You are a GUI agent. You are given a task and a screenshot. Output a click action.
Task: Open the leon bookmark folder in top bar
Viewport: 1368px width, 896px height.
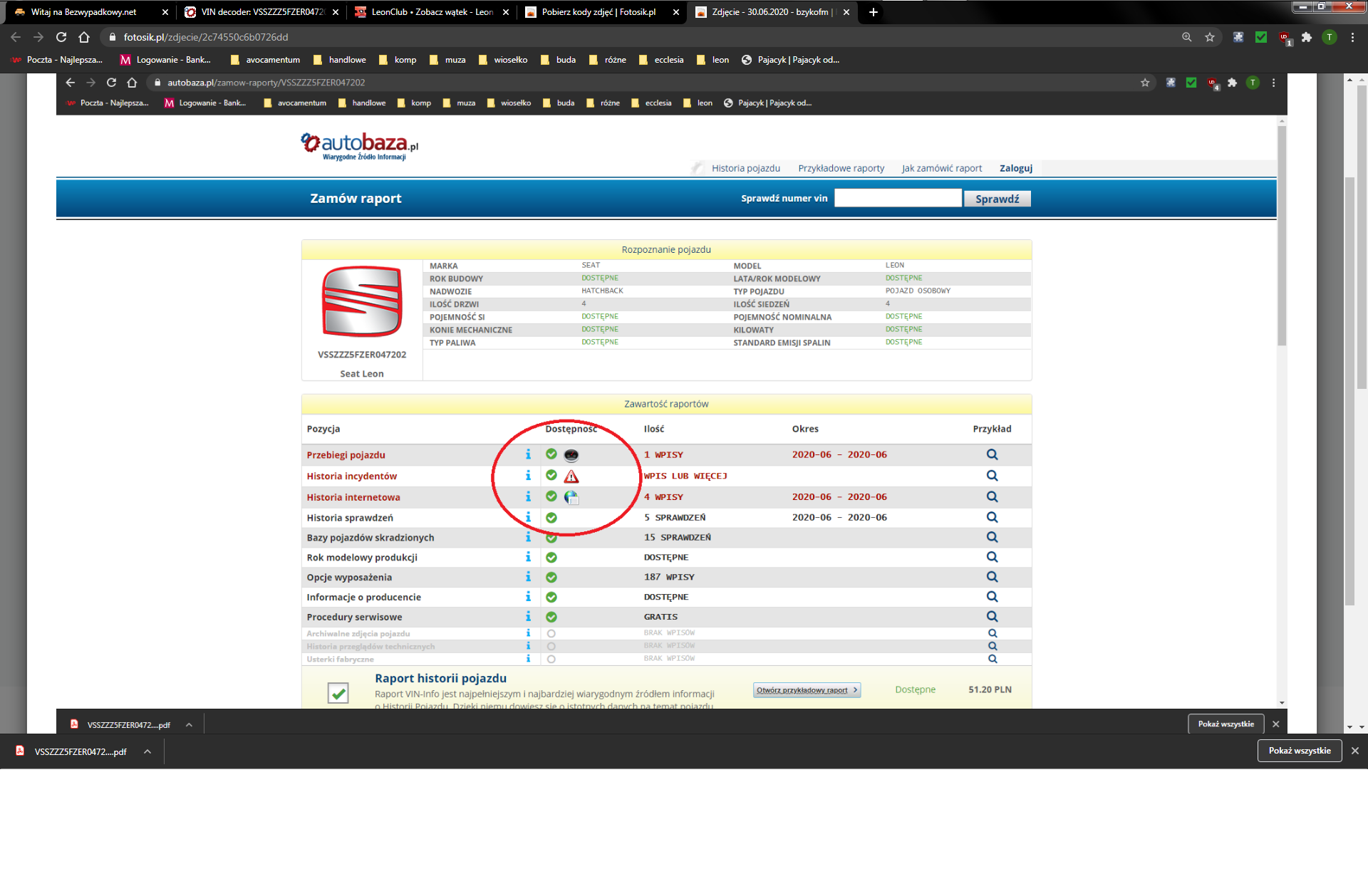point(712,60)
